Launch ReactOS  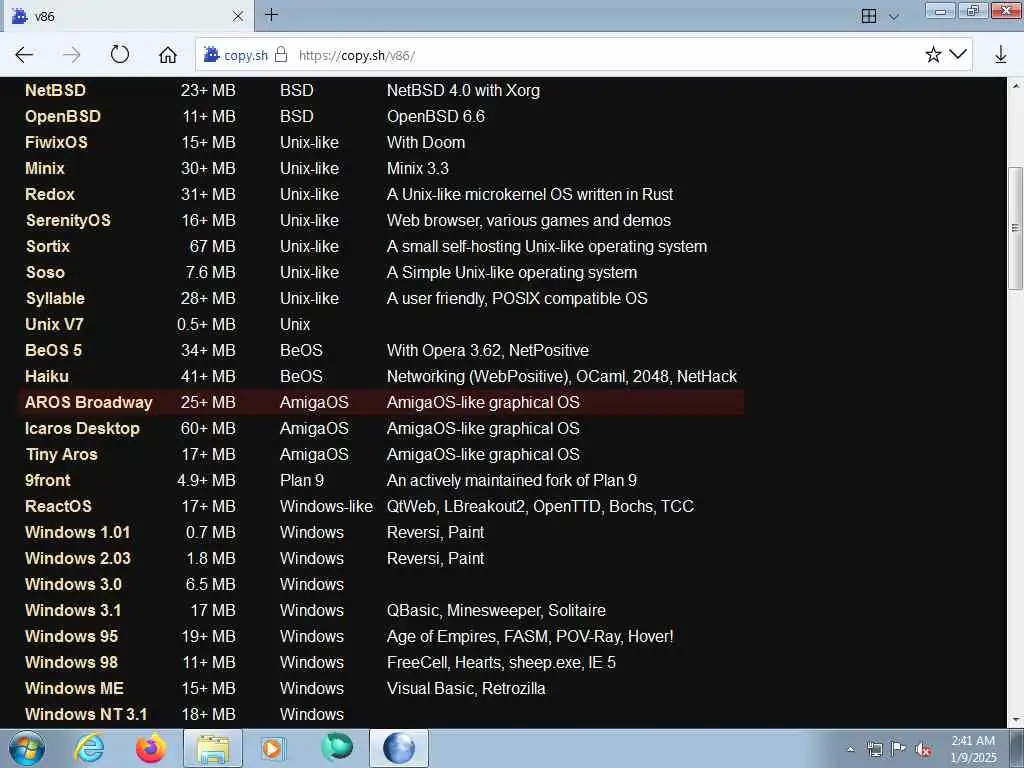58,506
